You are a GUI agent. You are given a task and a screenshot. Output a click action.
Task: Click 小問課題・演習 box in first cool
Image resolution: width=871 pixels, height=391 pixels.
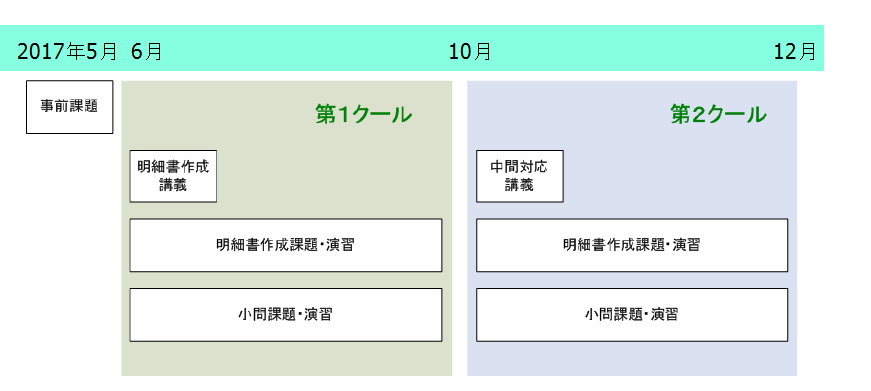click(x=286, y=315)
